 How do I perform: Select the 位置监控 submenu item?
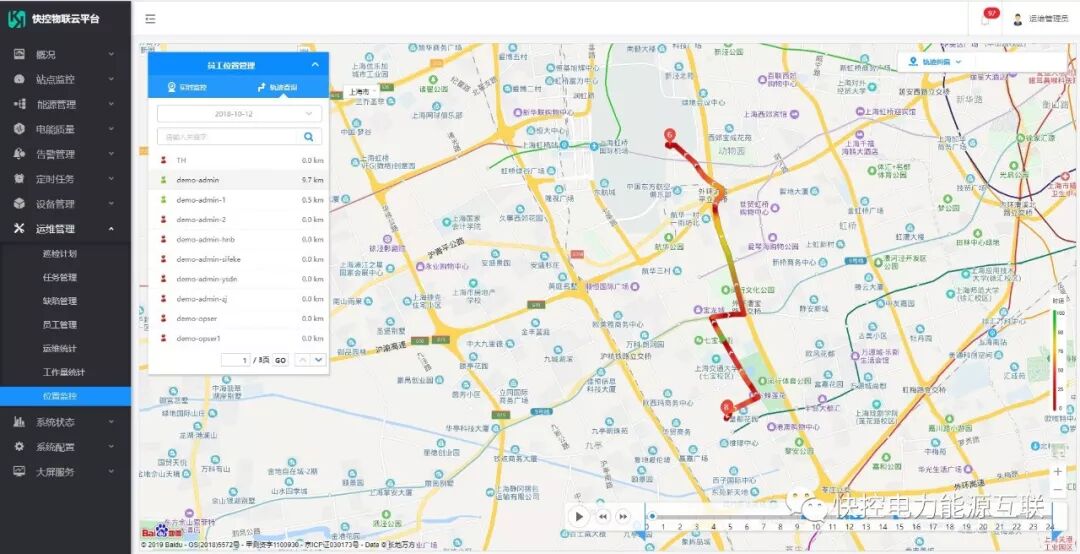tap(65, 396)
